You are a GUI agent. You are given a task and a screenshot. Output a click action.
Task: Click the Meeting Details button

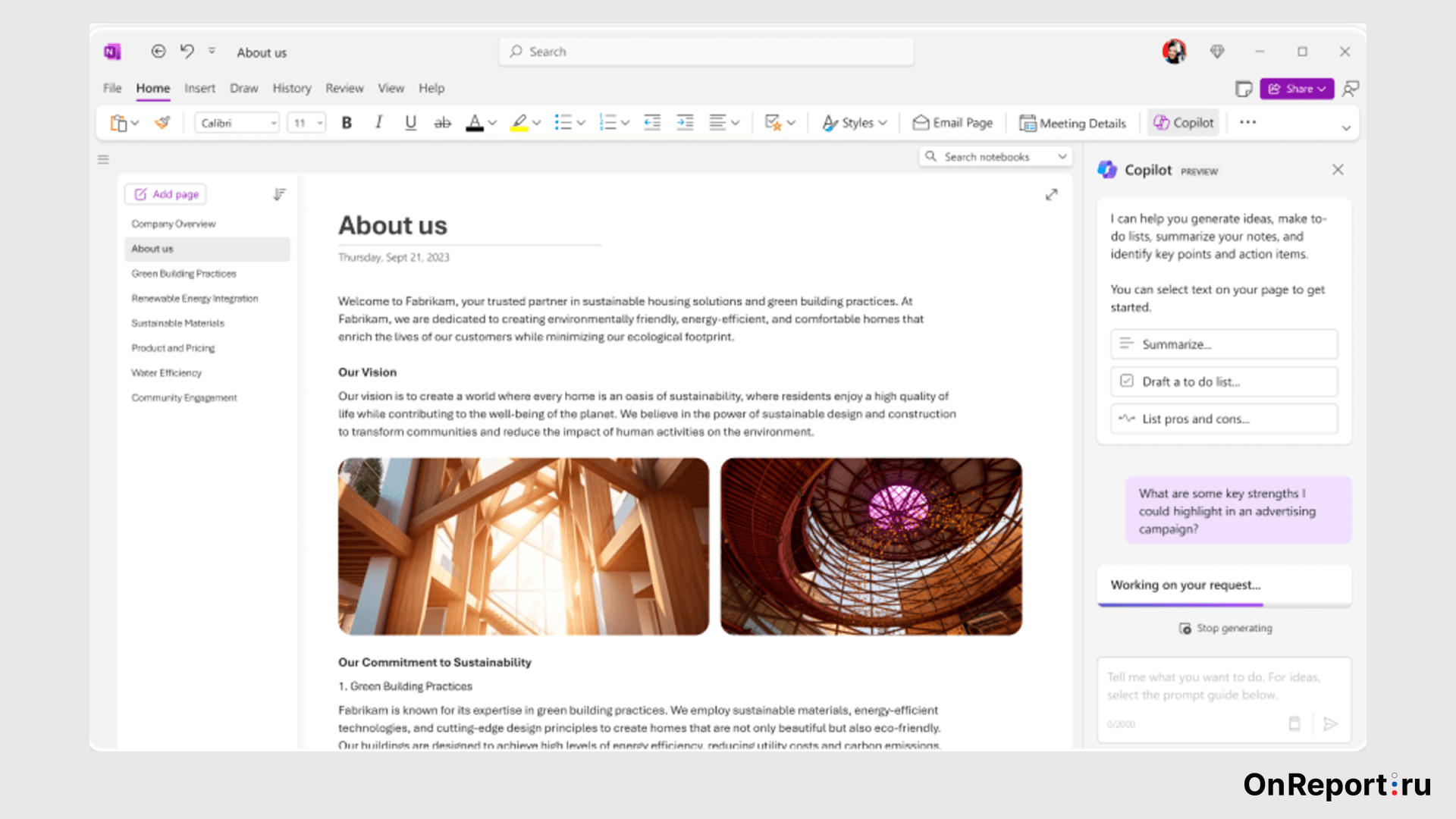[x=1072, y=123]
